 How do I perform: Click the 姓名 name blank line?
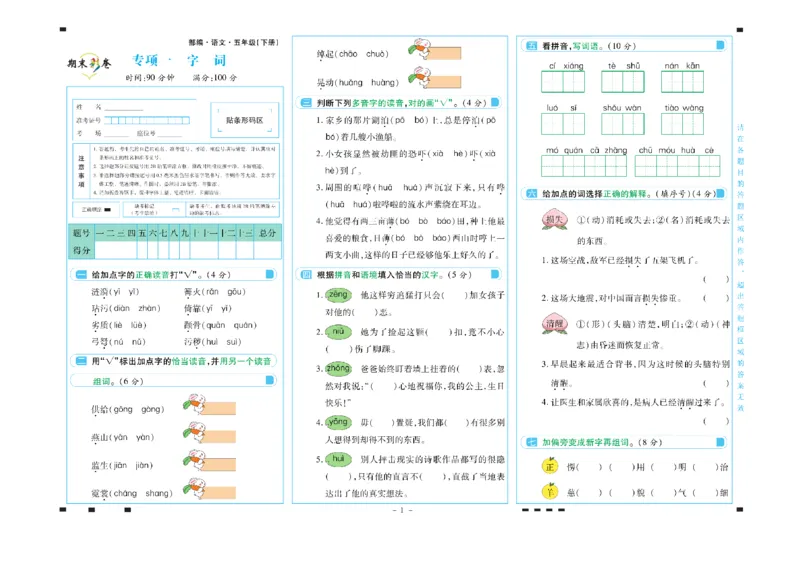[123, 108]
